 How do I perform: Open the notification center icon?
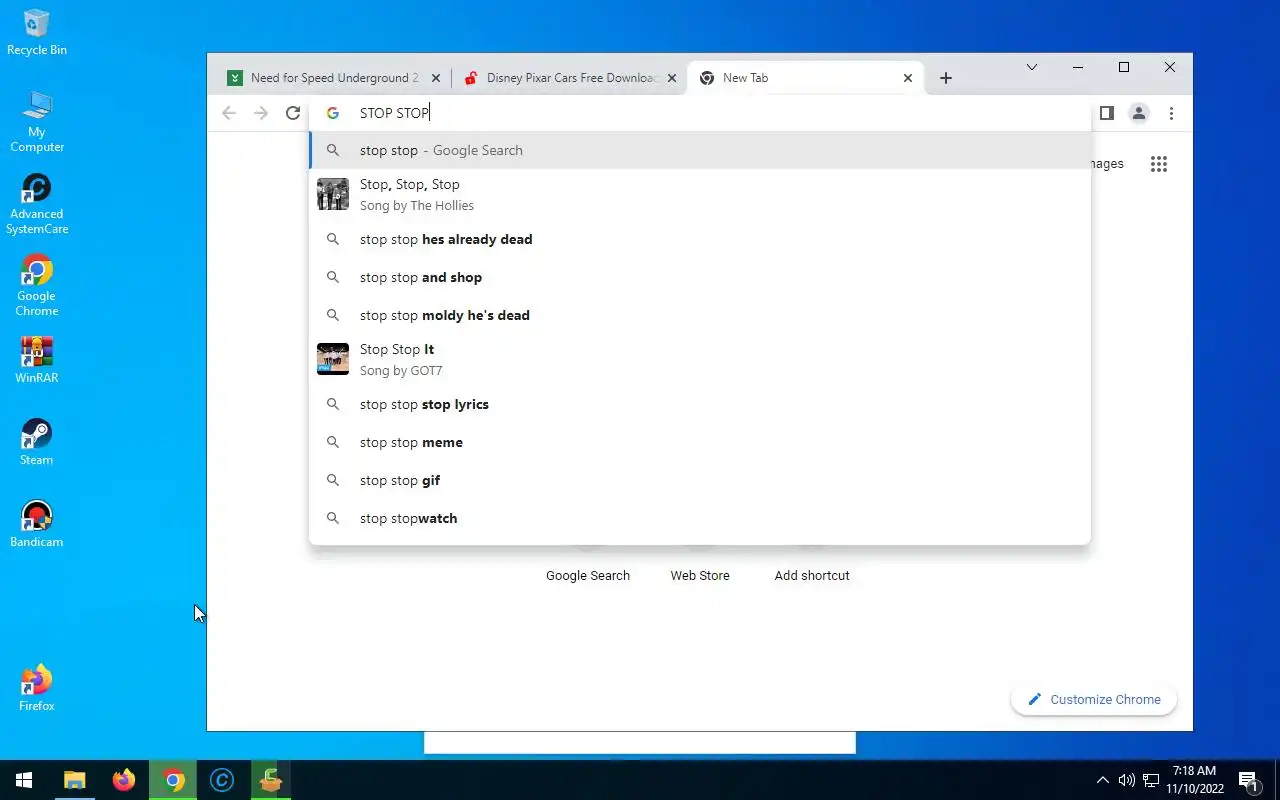click(x=1248, y=780)
